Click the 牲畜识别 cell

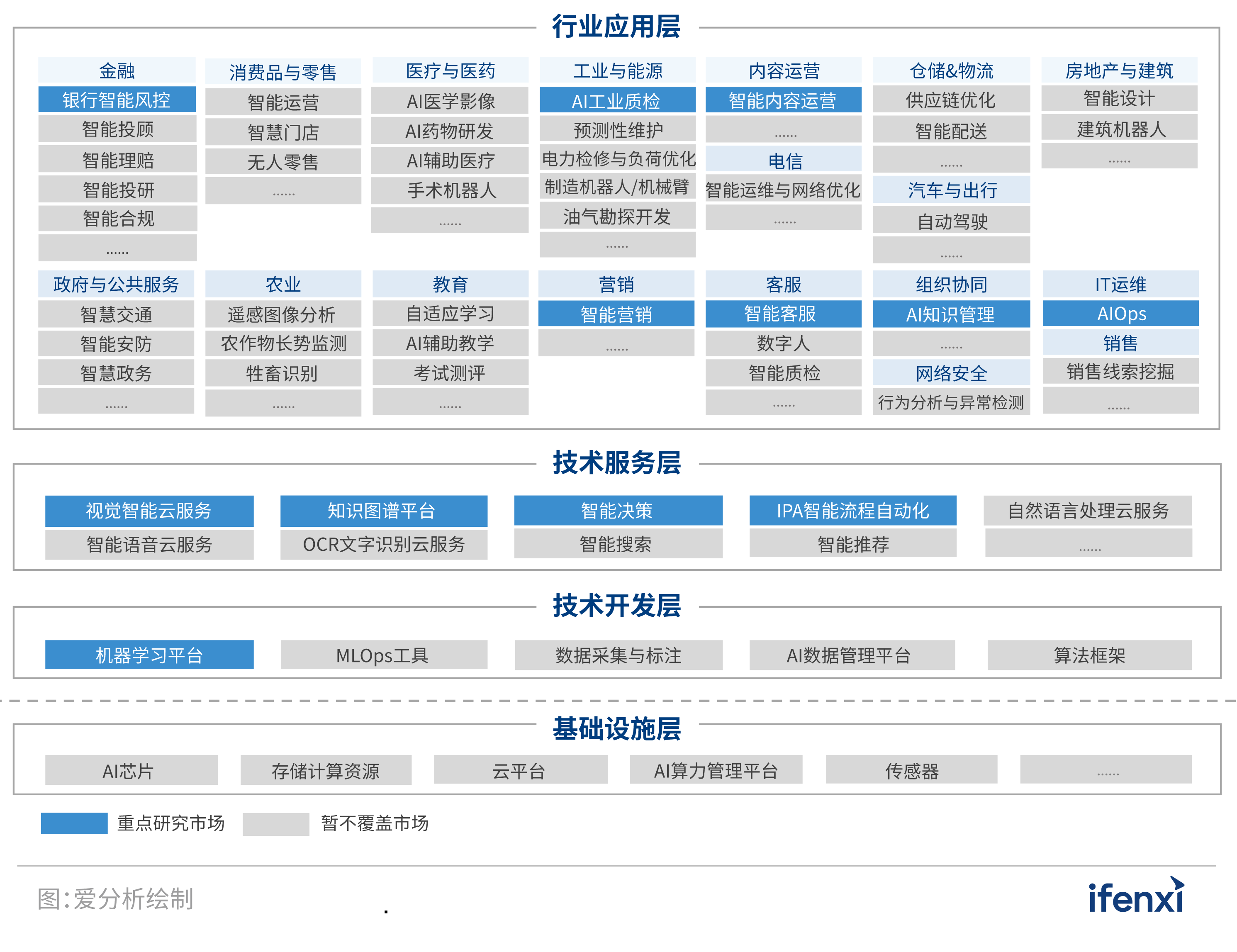point(283,373)
